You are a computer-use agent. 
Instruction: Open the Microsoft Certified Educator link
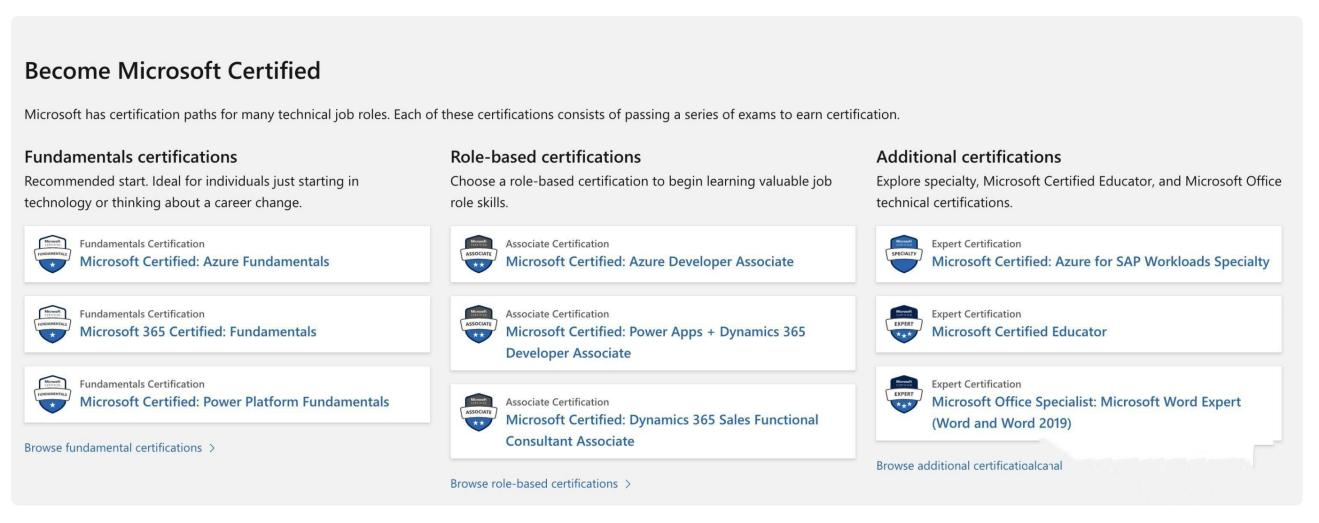(x=1019, y=332)
